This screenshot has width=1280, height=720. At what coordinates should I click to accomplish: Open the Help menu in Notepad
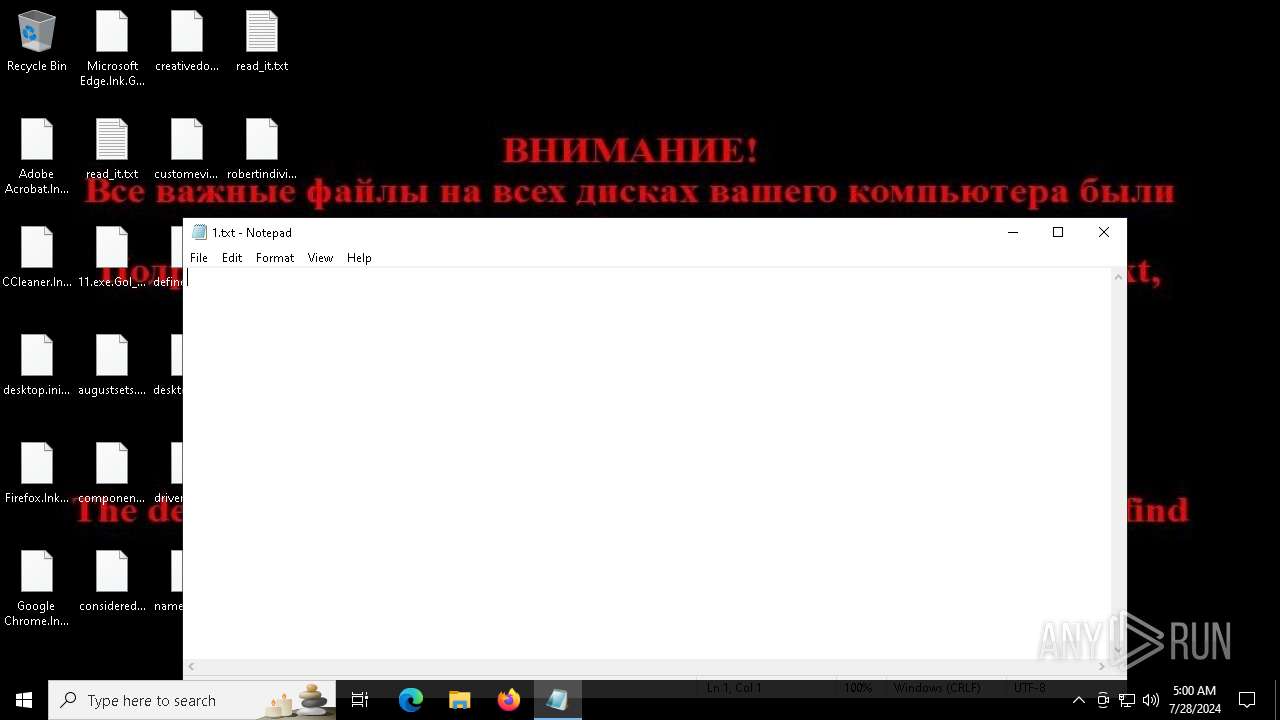[359, 258]
